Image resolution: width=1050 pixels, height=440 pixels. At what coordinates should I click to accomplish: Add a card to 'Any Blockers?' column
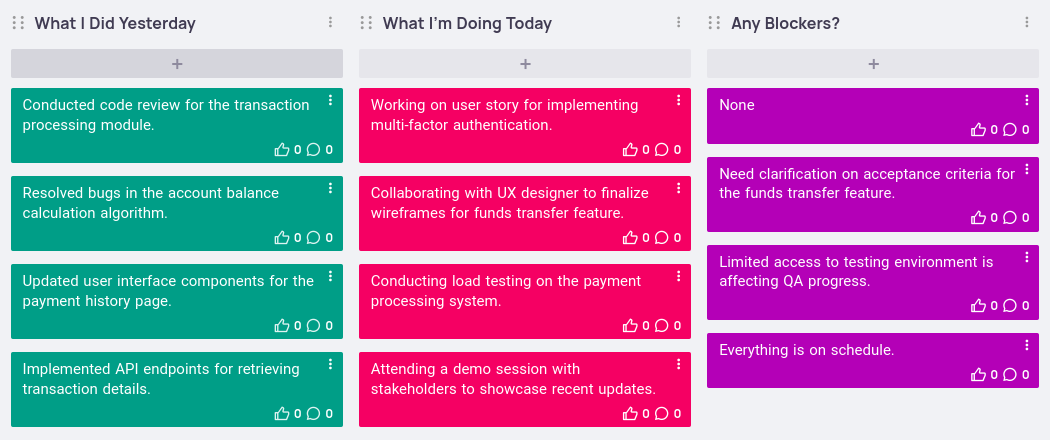873,64
